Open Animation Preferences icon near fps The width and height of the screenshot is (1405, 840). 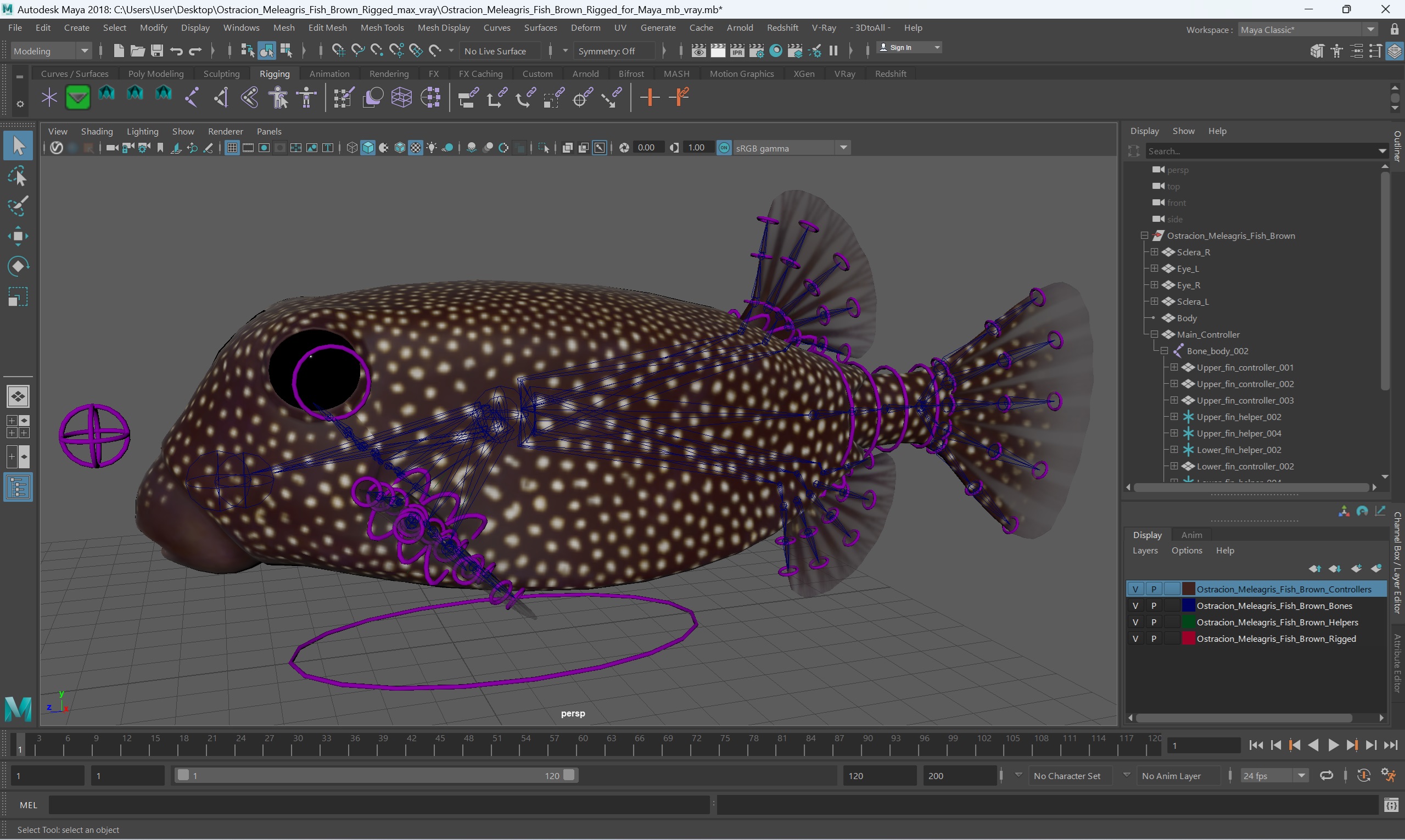(x=1389, y=775)
